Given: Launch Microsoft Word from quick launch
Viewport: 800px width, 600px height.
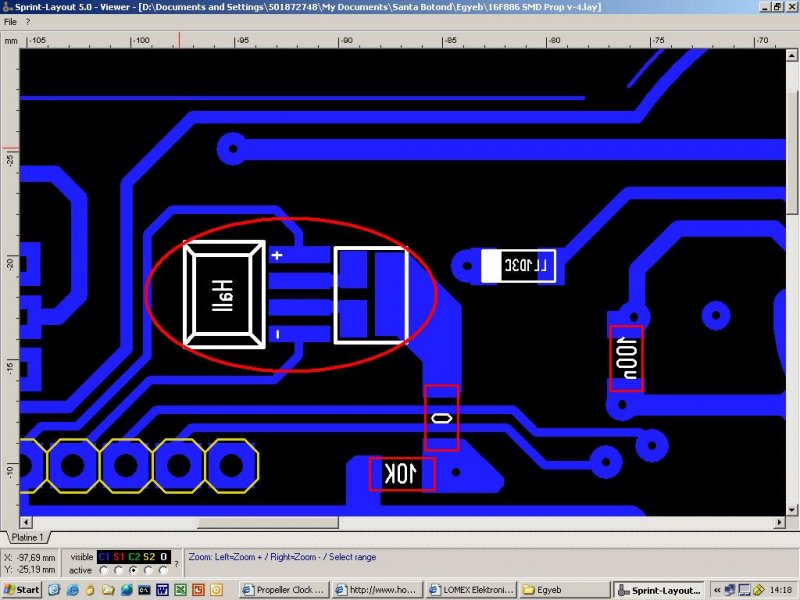Looking at the screenshot, I should pos(162,590).
